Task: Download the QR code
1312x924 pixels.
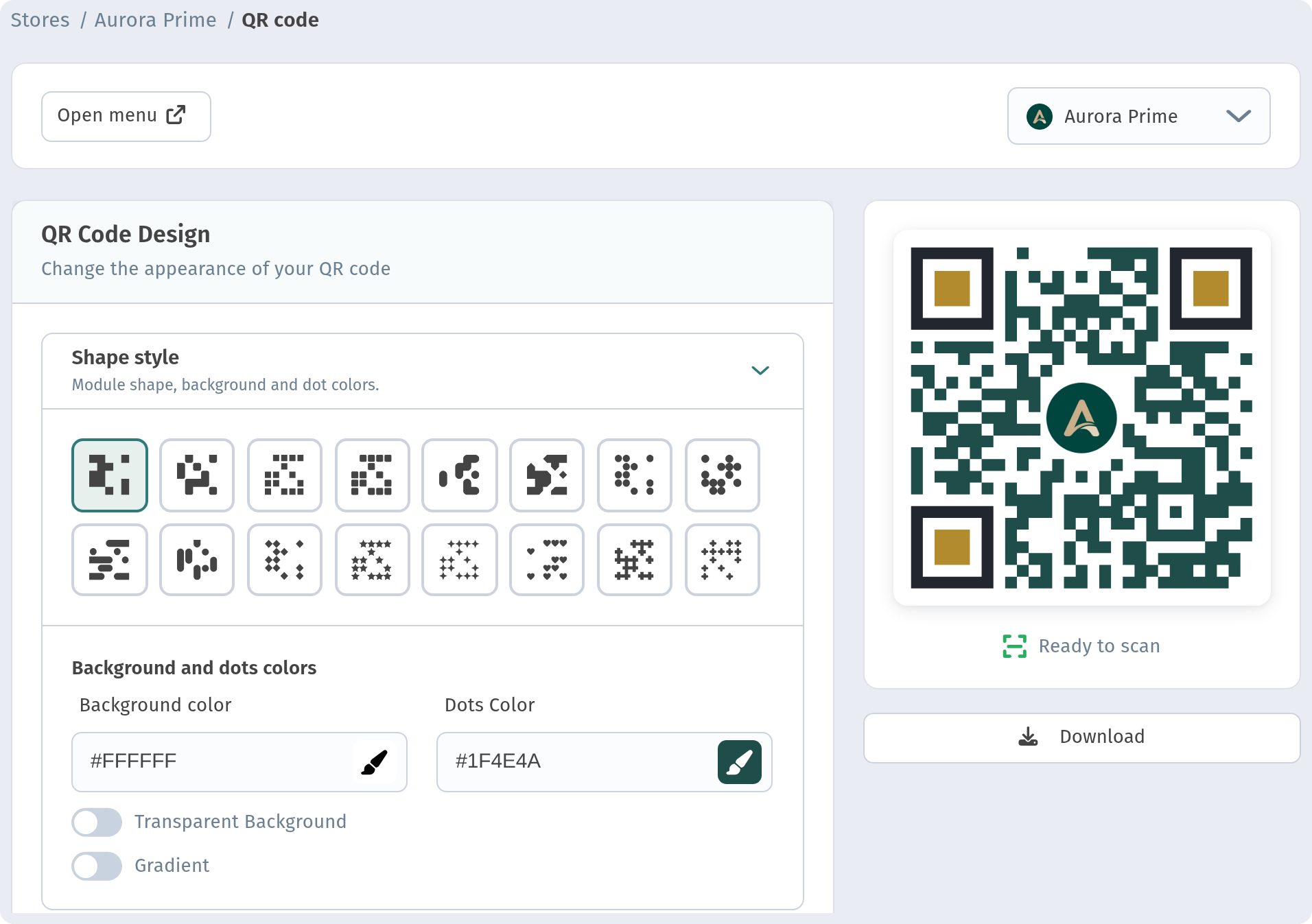Action: pyautogui.click(x=1082, y=737)
